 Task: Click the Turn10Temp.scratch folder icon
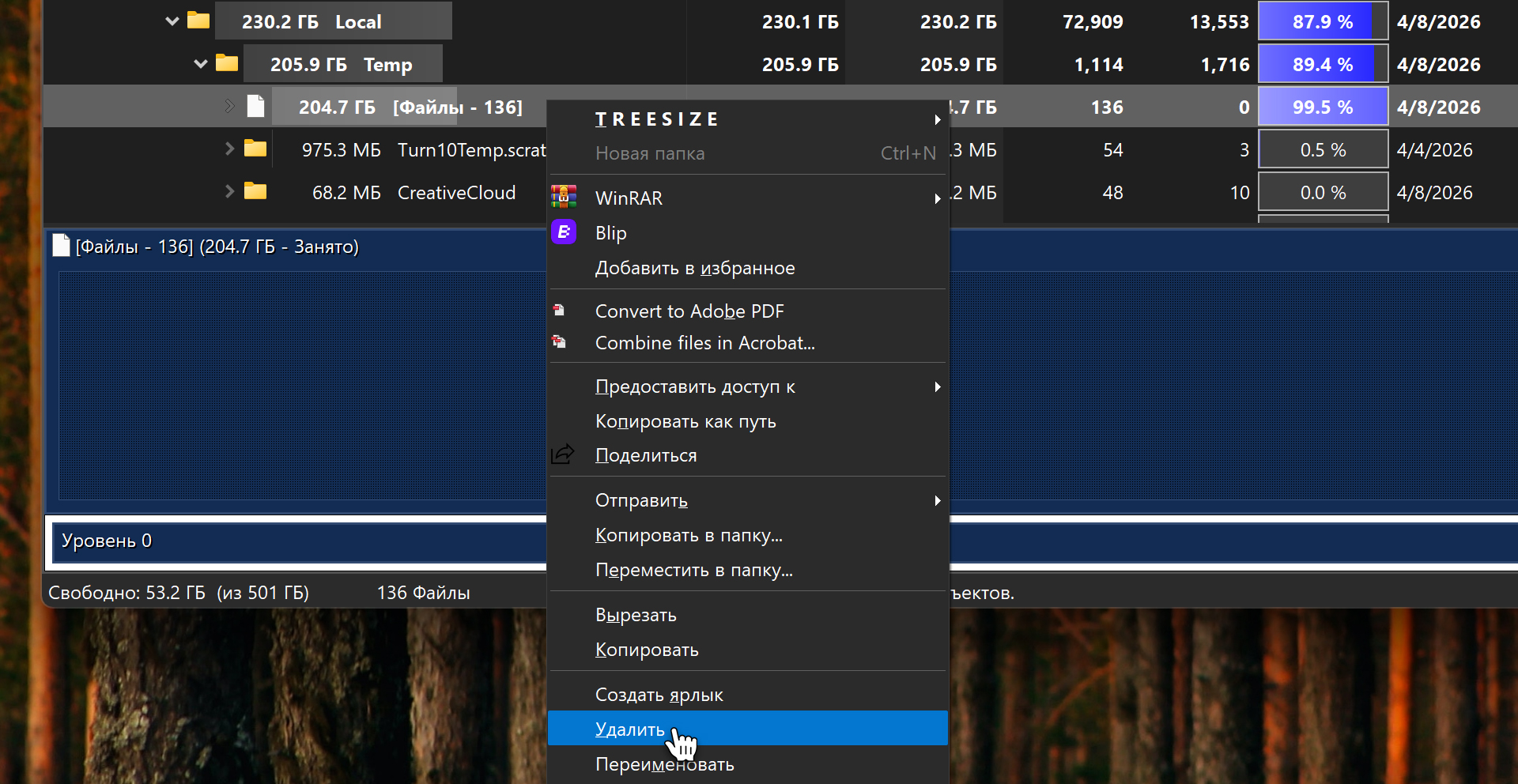255,149
